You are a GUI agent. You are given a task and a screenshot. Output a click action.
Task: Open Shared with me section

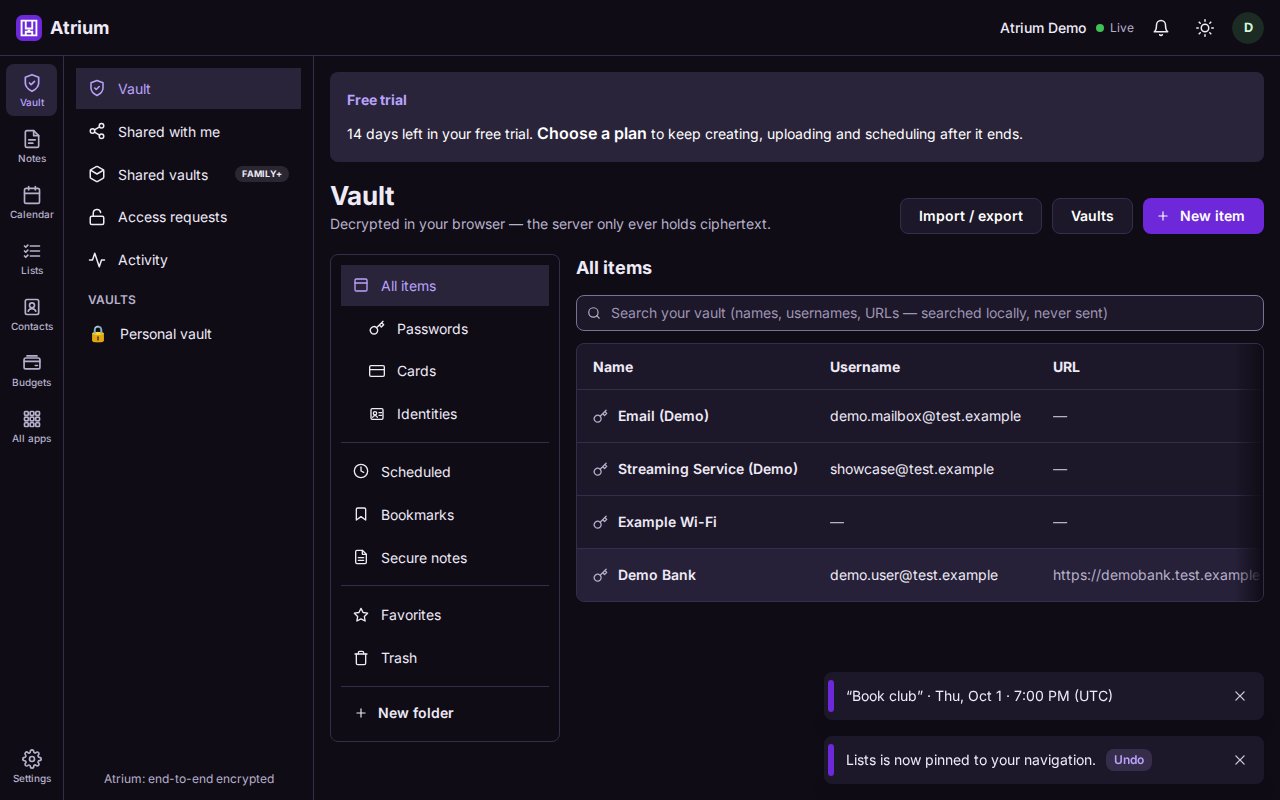point(188,132)
